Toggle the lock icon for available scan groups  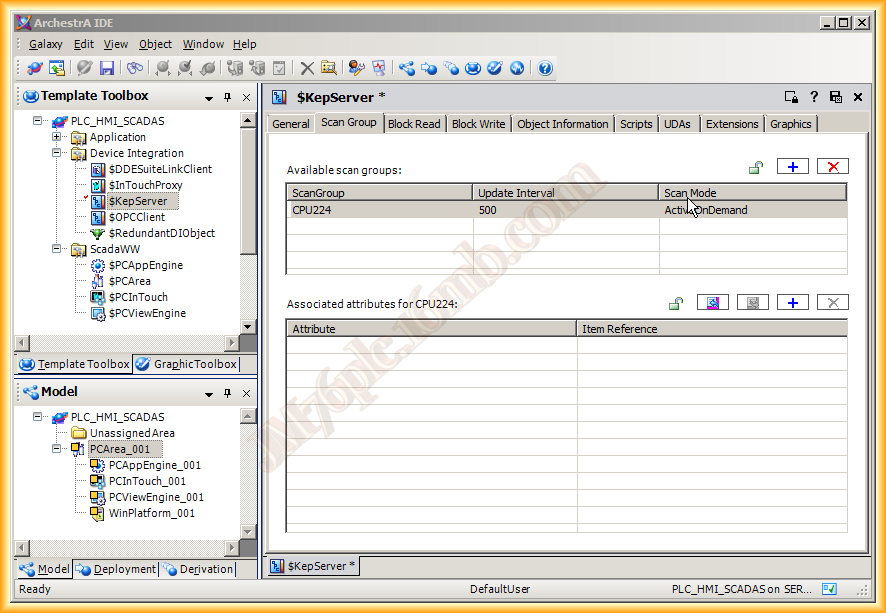pyautogui.click(x=757, y=168)
